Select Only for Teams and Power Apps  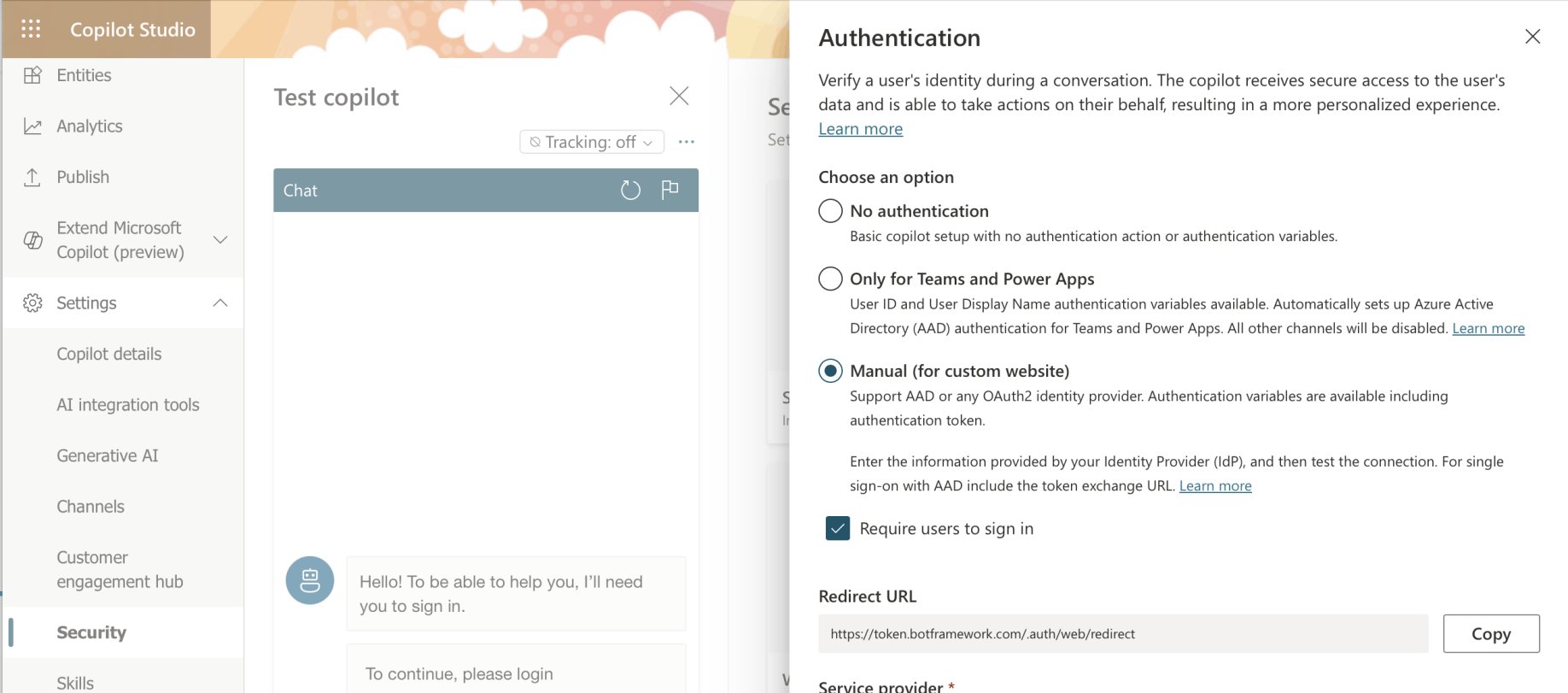click(830, 279)
